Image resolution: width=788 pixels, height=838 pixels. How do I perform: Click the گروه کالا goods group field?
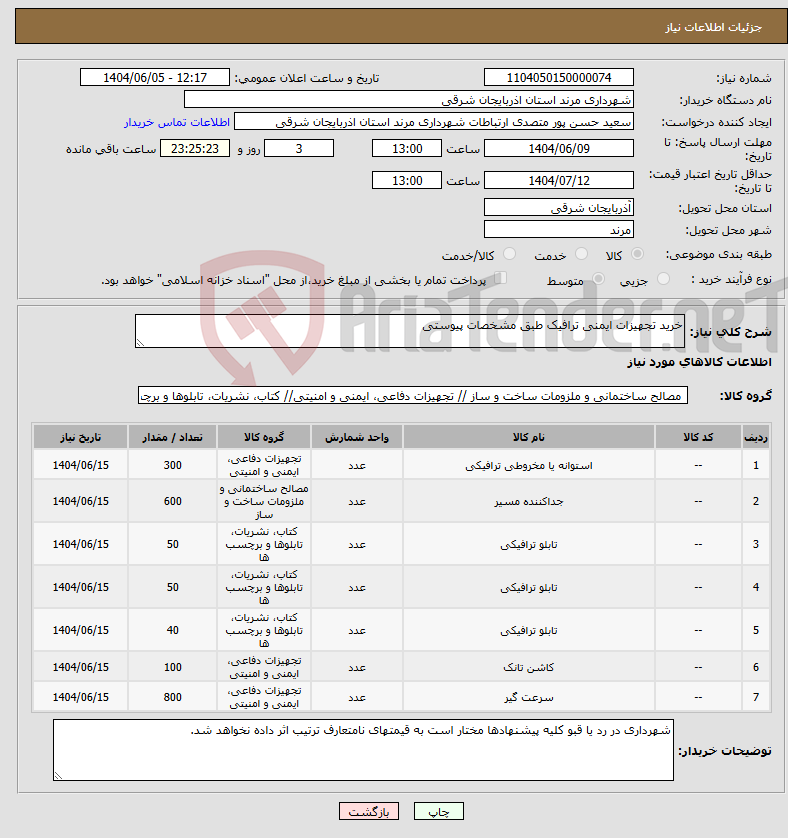[x=413, y=396]
